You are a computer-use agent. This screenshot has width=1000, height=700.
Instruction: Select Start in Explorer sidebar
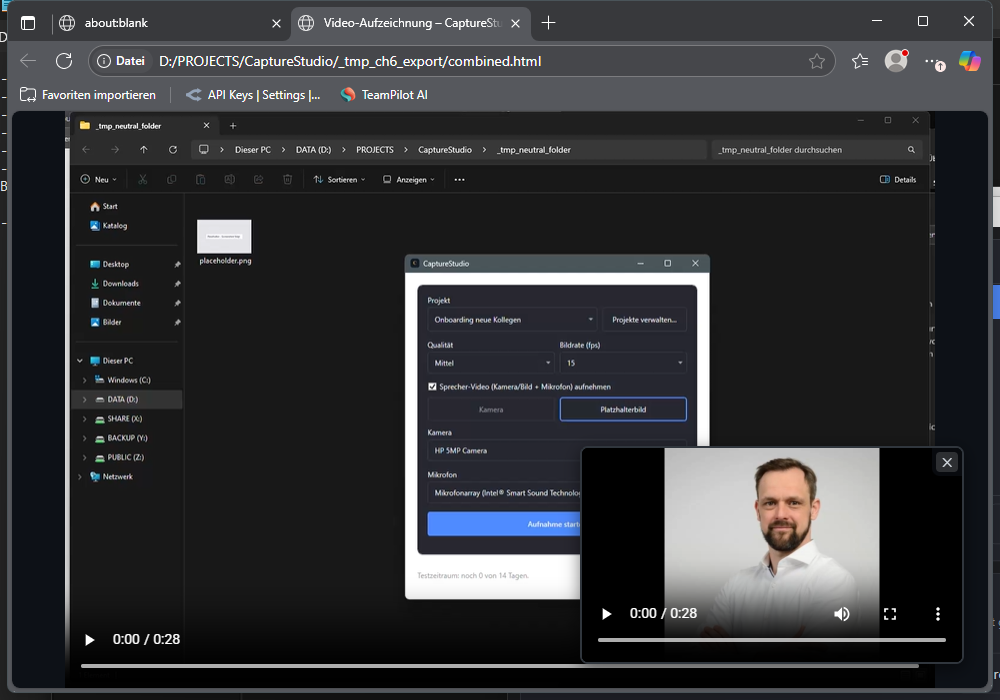pyautogui.click(x=104, y=207)
